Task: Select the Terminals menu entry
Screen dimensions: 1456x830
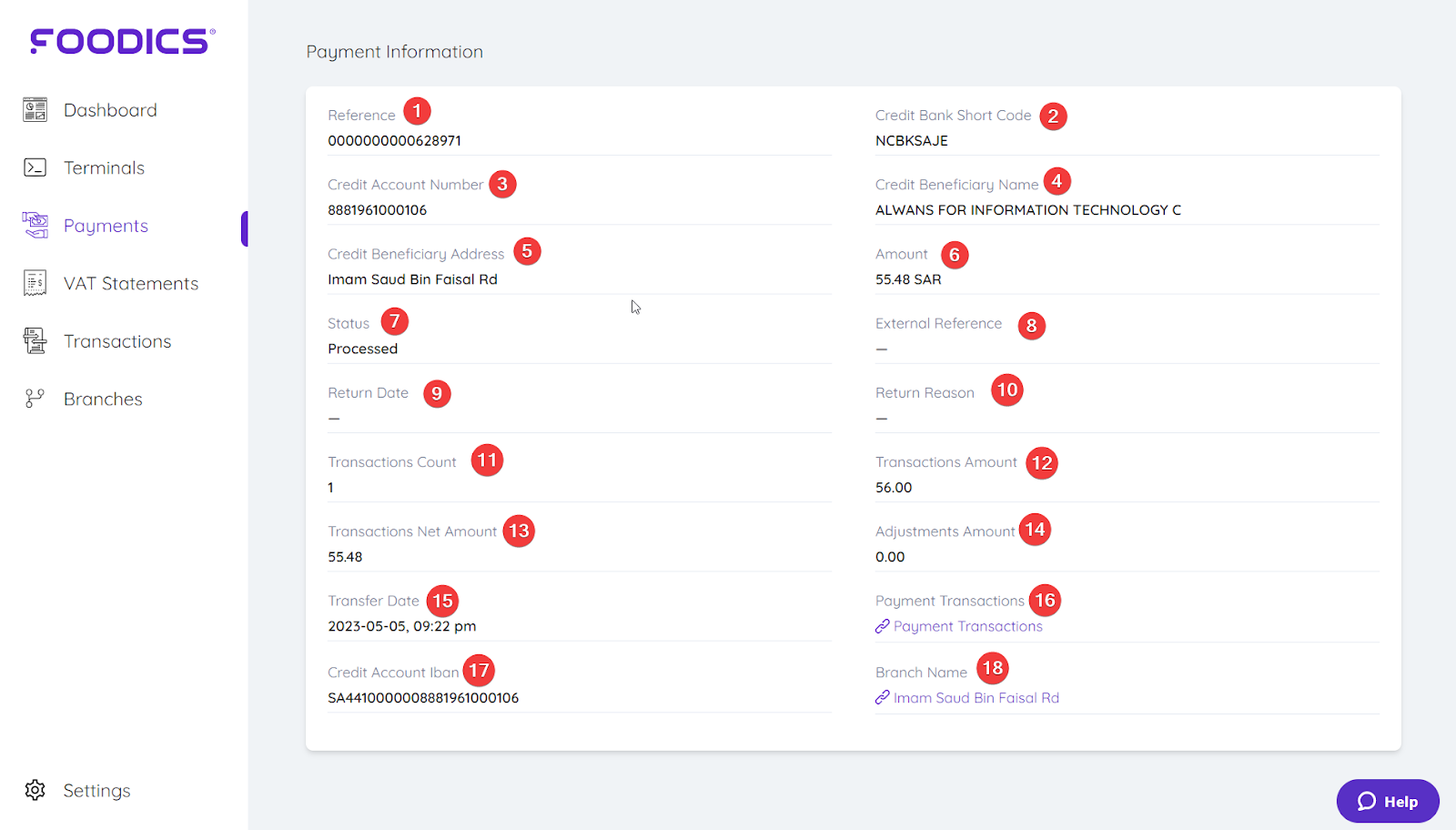Action: click(x=104, y=167)
